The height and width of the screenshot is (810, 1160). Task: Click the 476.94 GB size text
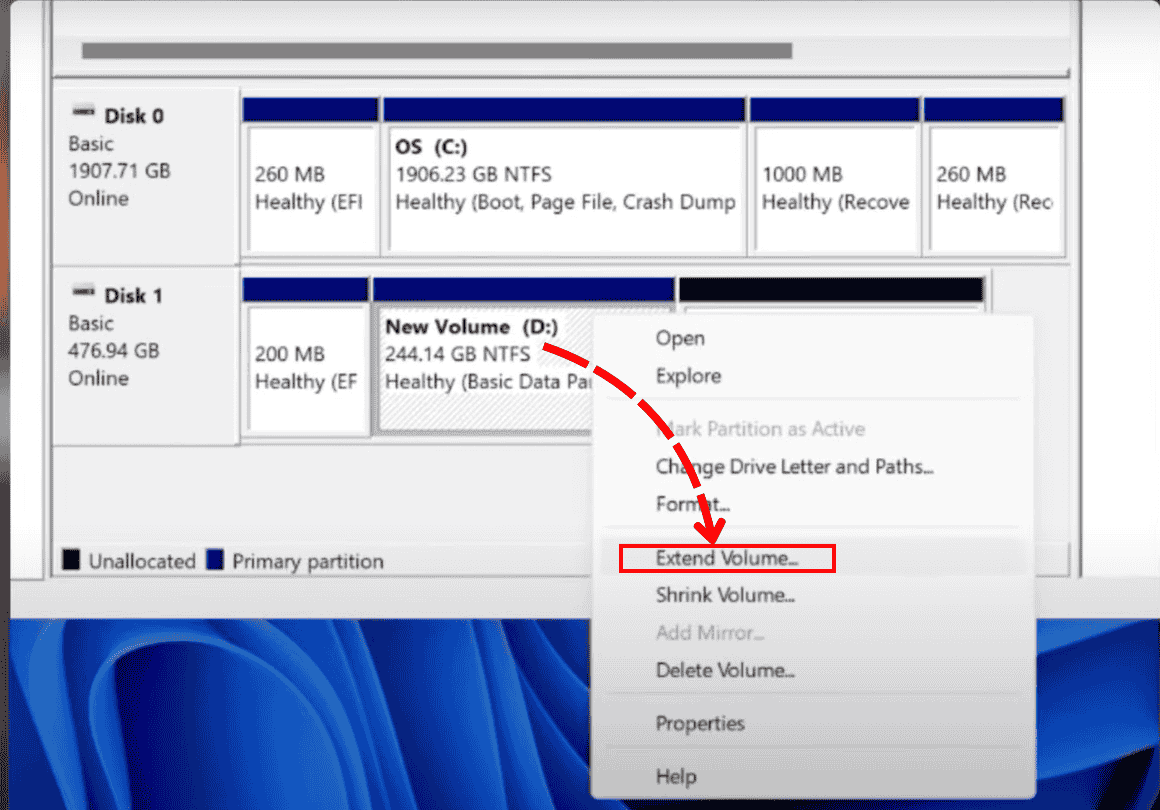[x=113, y=351]
